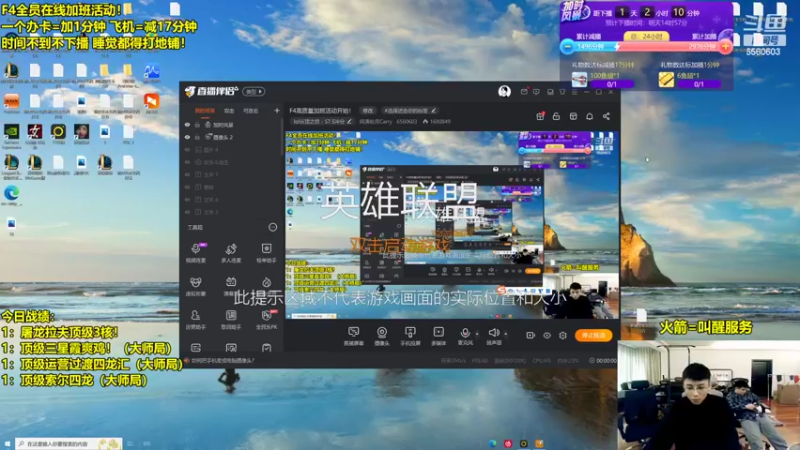
Task: Open the Windows Start button
Action: (7, 444)
